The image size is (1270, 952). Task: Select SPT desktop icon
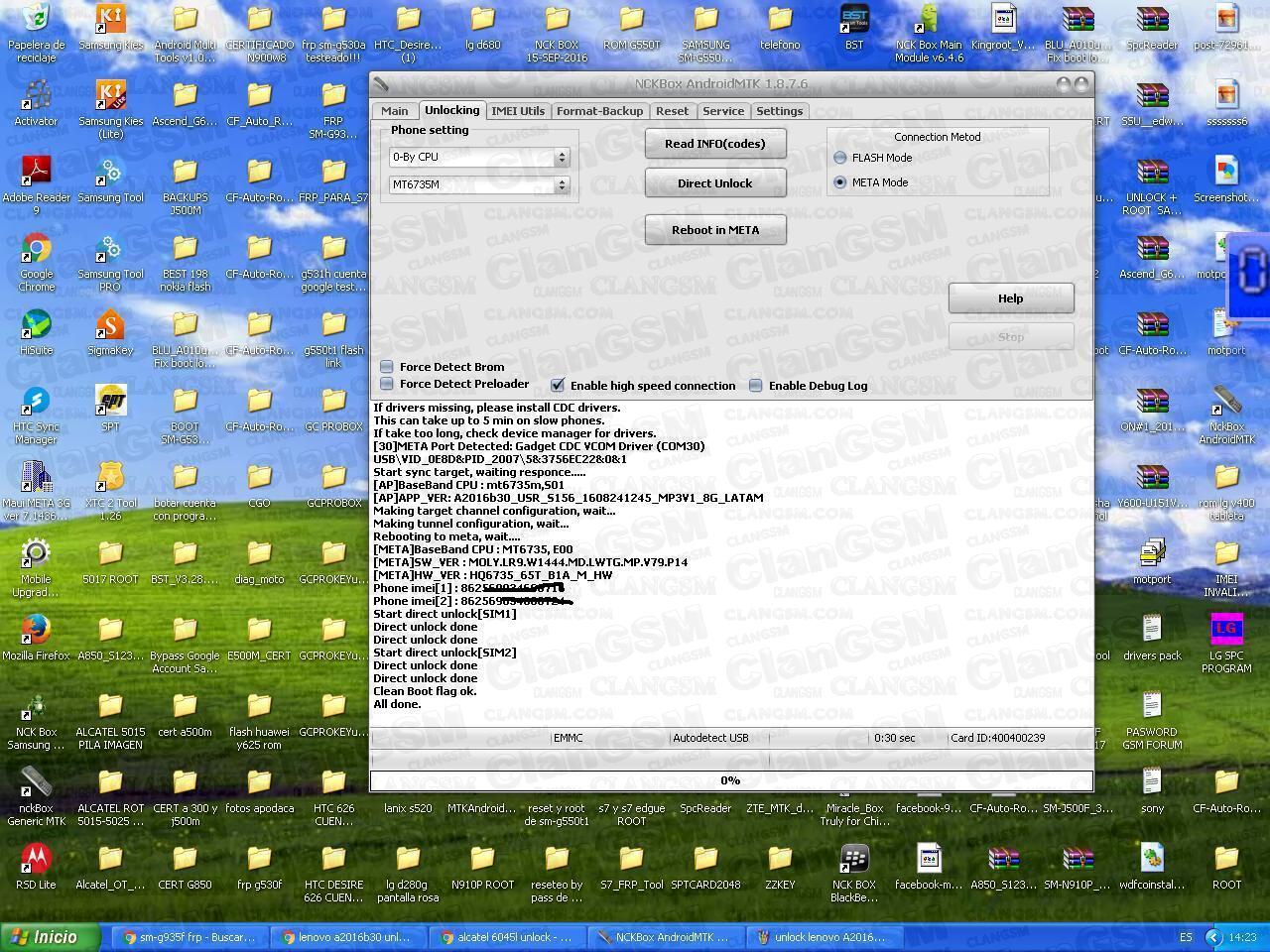pyautogui.click(x=110, y=409)
